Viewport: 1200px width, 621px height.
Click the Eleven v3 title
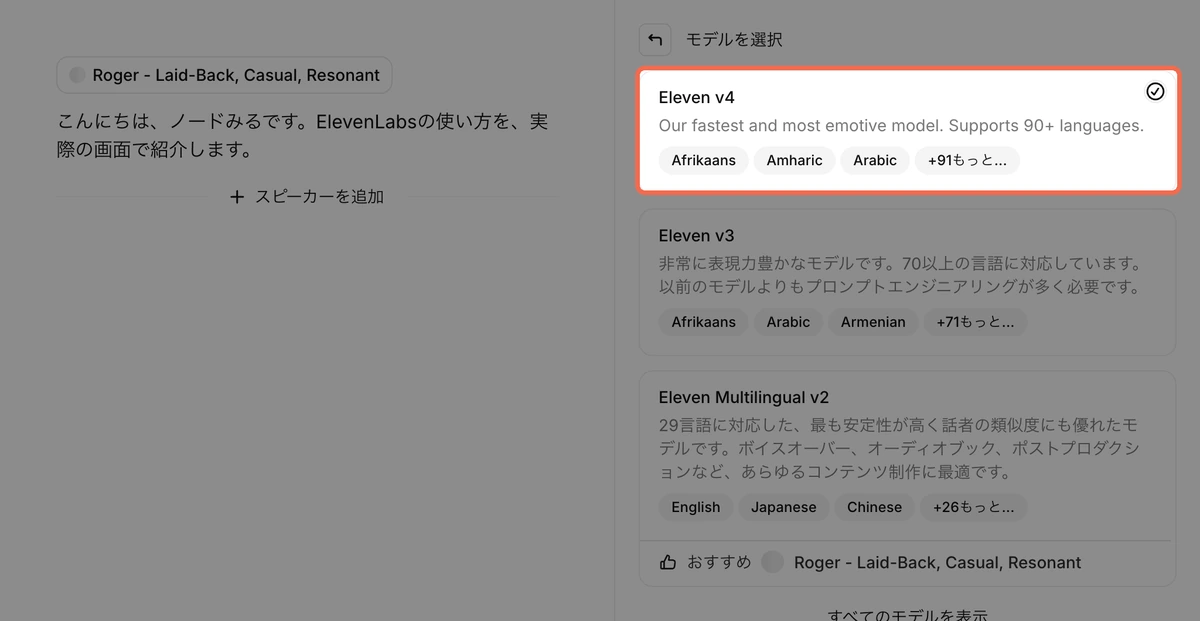[x=697, y=236]
